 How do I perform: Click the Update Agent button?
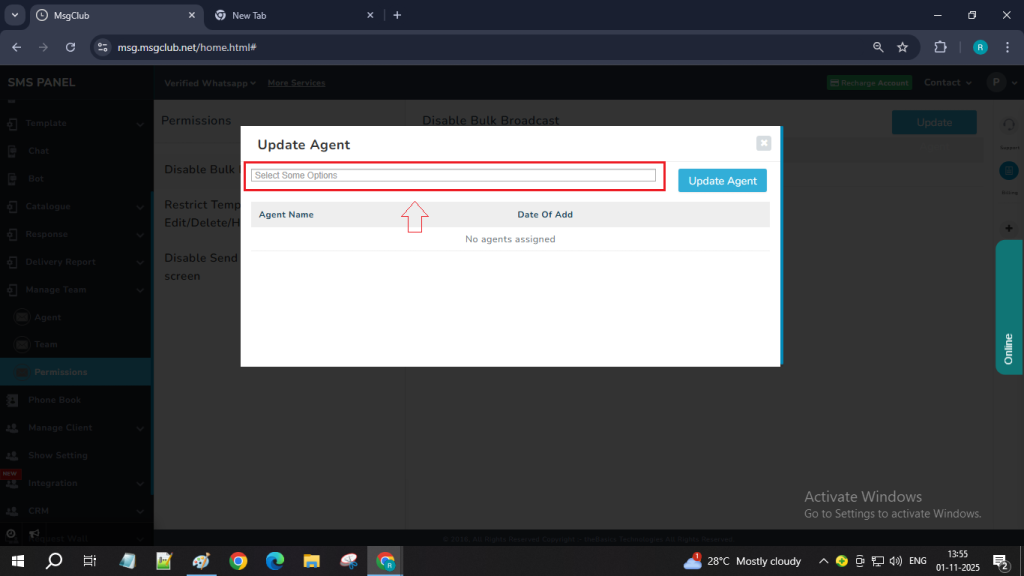722,180
